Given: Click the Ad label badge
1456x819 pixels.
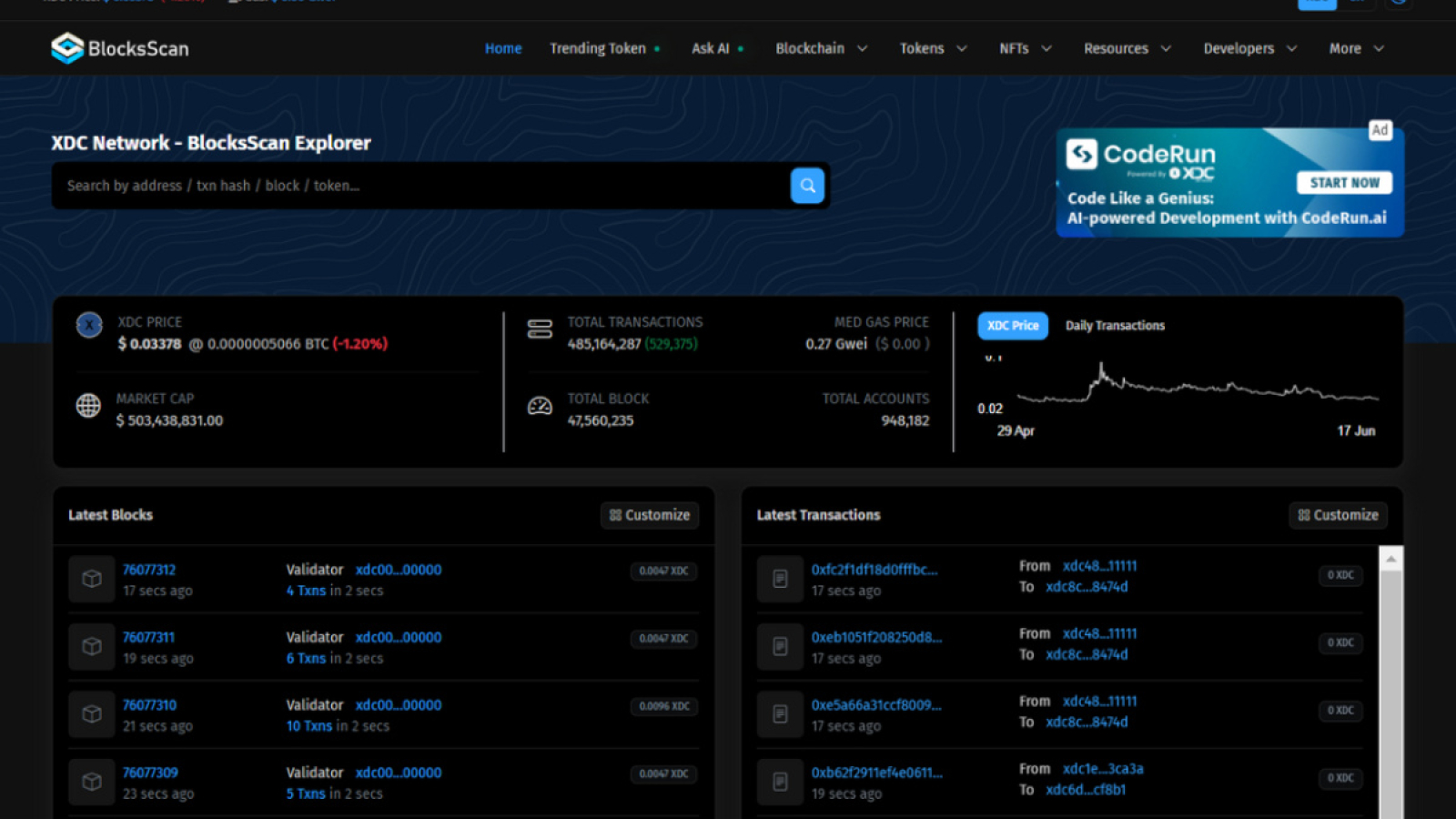Looking at the screenshot, I should [x=1380, y=130].
